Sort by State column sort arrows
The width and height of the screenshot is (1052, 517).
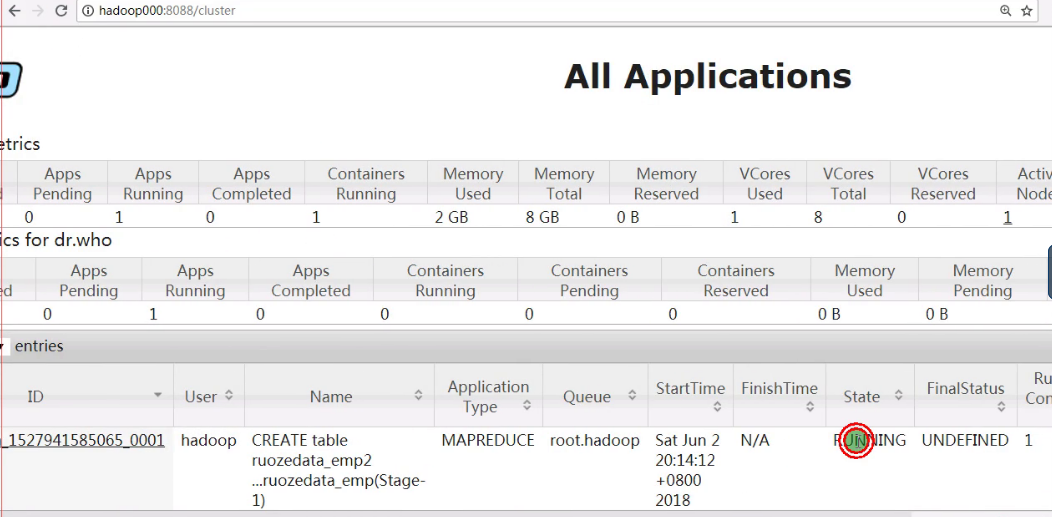pyautogui.click(x=898, y=396)
